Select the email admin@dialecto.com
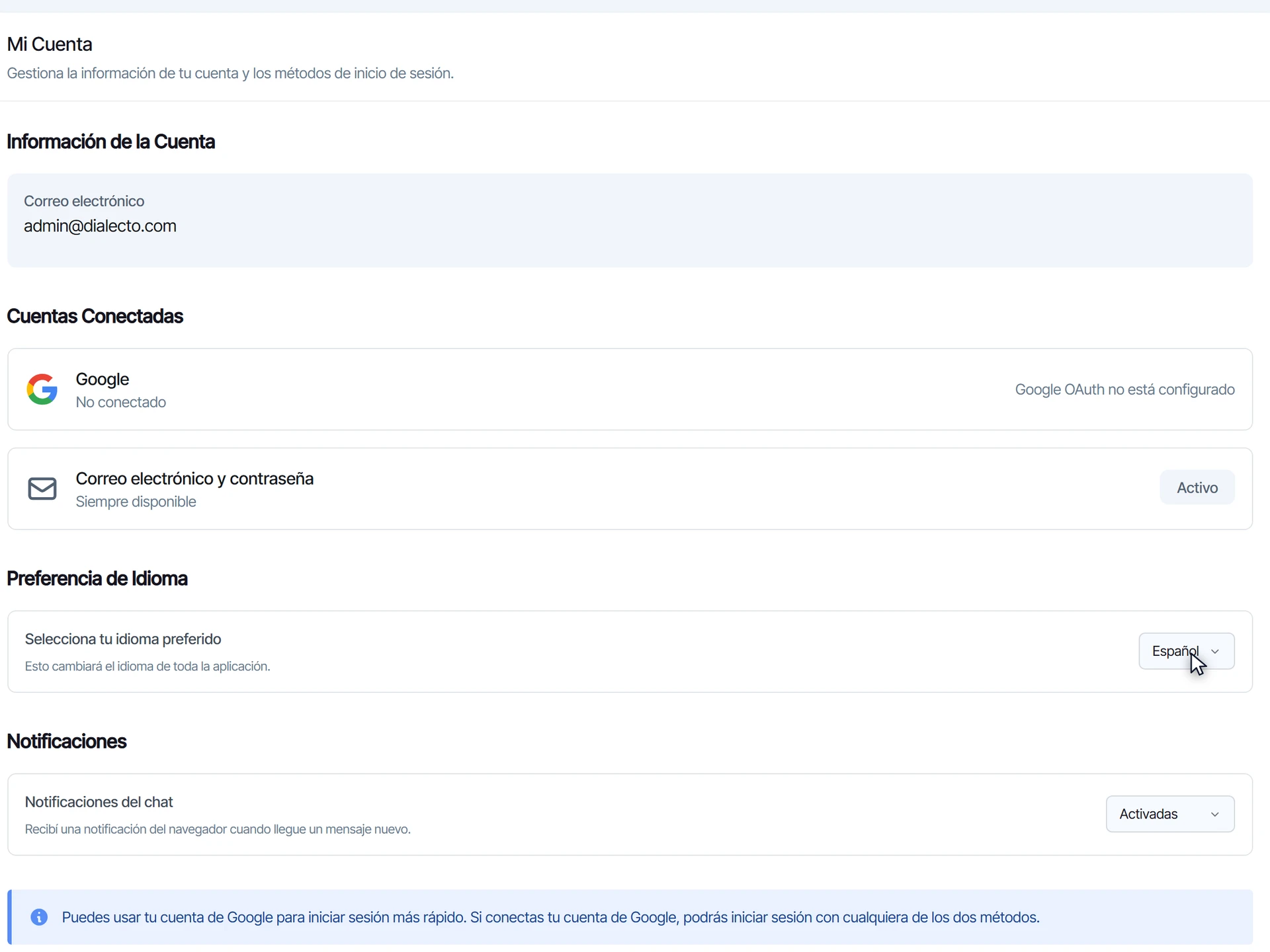The image size is (1270, 952). [x=100, y=226]
